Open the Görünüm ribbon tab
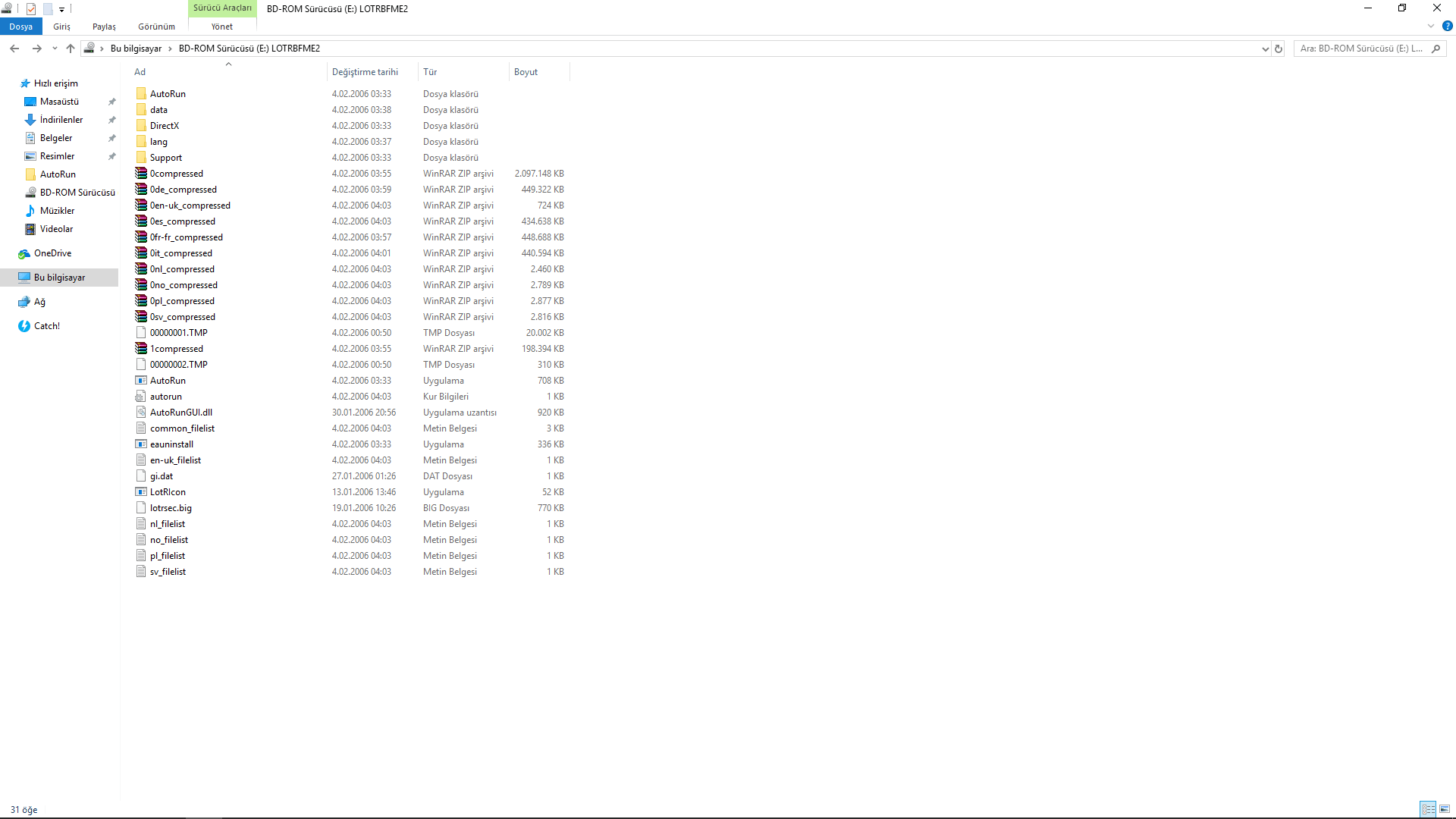This screenshot has width=1456, height=819. point(156,27)
